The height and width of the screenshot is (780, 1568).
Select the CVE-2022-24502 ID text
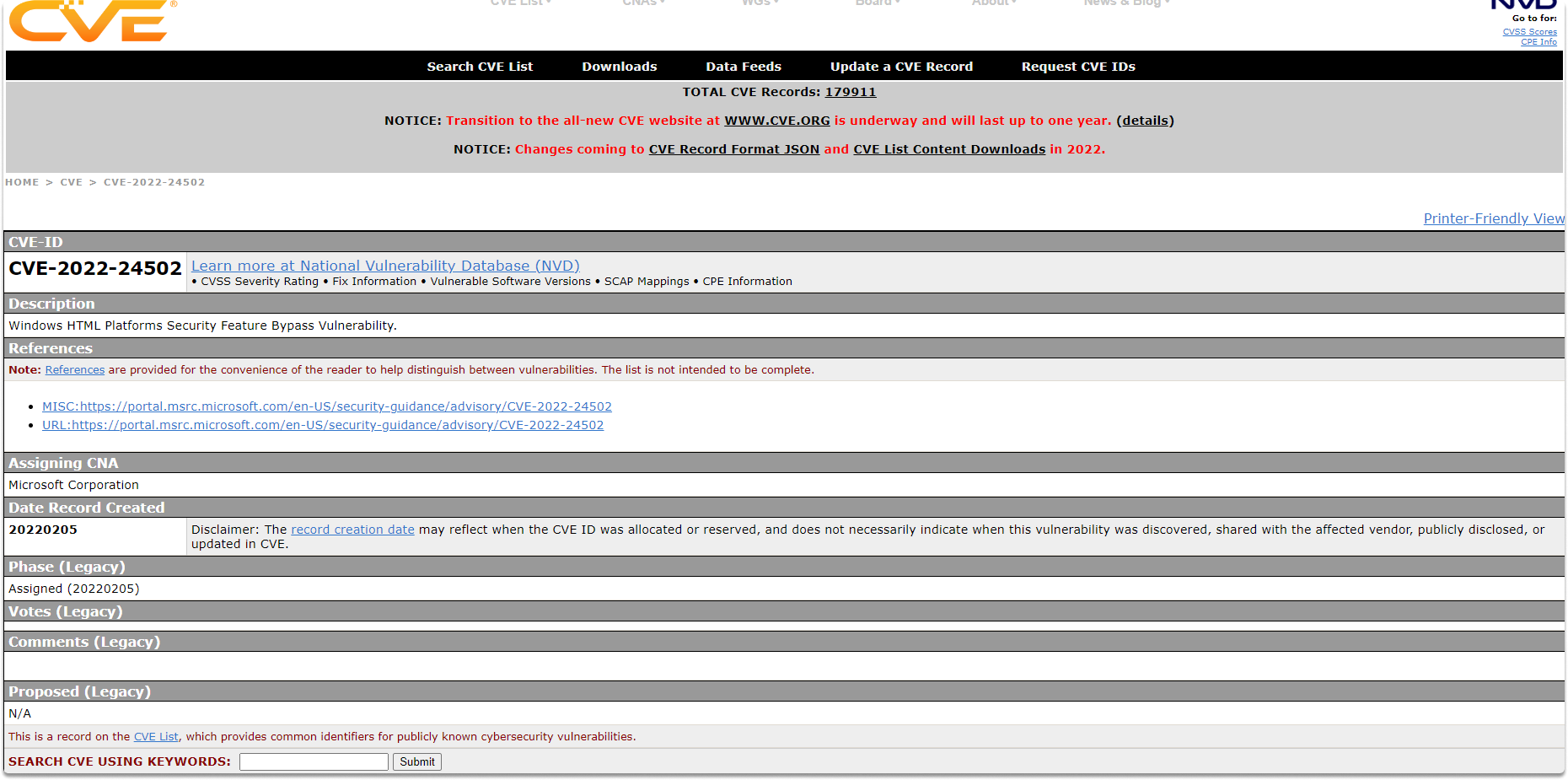(x=95, y=269)
